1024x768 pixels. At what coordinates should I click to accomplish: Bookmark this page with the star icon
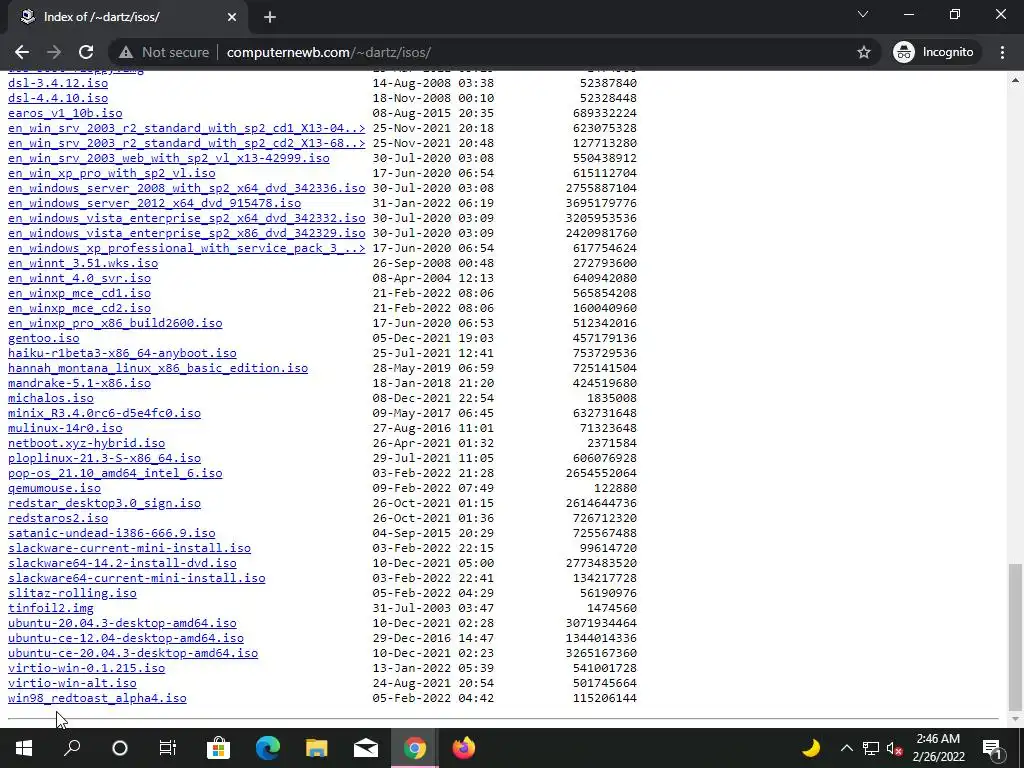pos(863,52)
